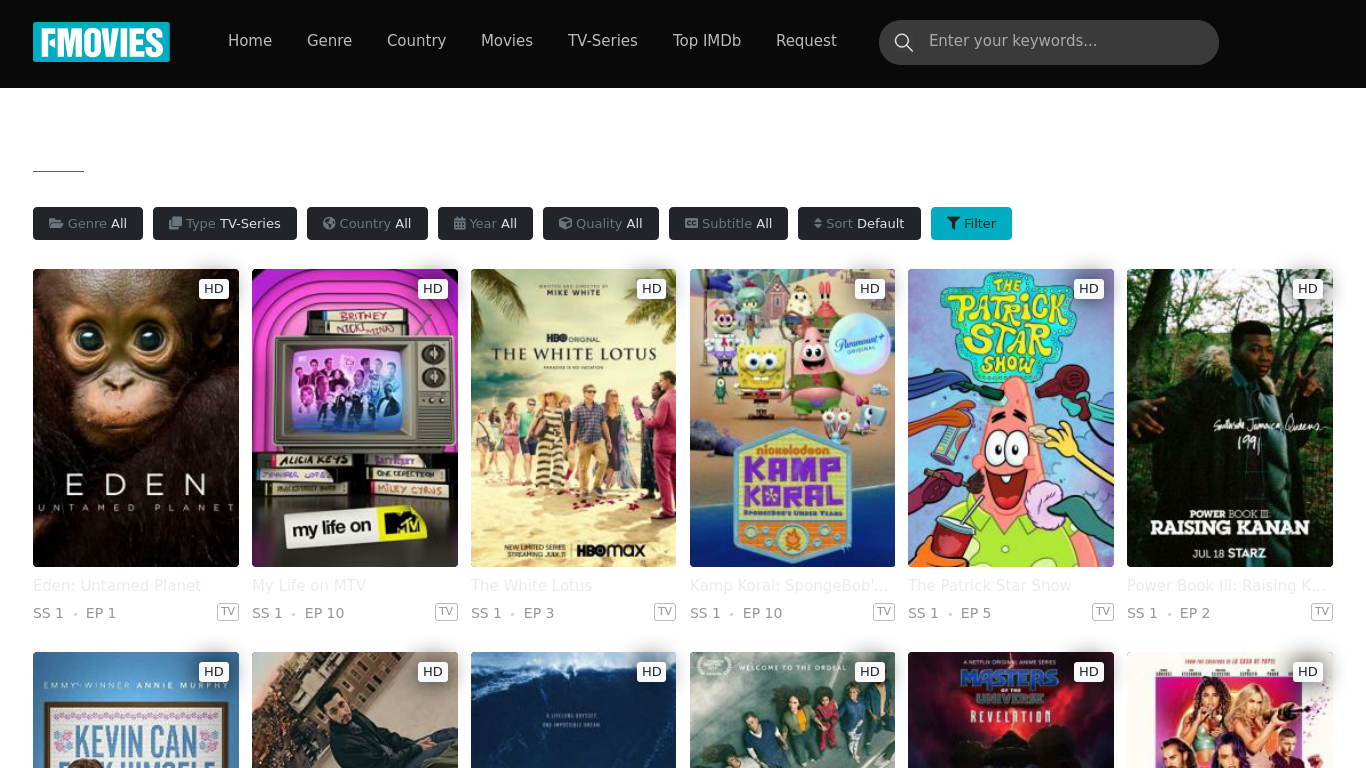The height and width of the screenshot is (768, 1366).
Task: Expand the Year All filter dropdown
Action: click(485, 223)
